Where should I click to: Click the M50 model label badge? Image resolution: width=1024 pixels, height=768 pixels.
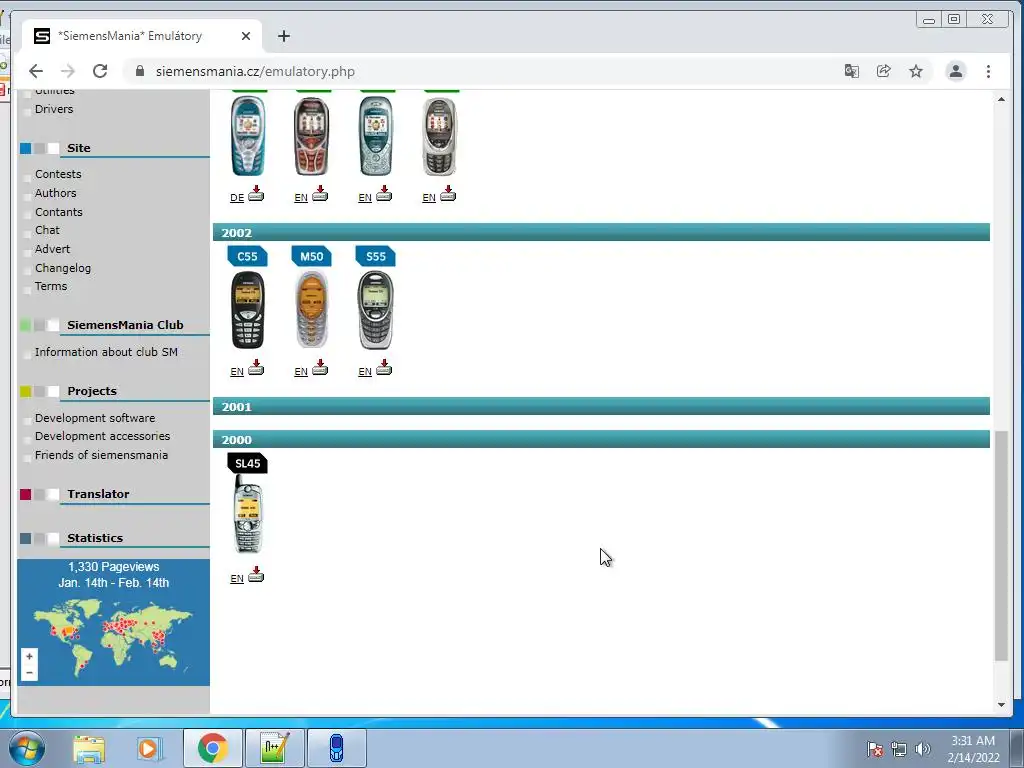click(x=312, y=256)
